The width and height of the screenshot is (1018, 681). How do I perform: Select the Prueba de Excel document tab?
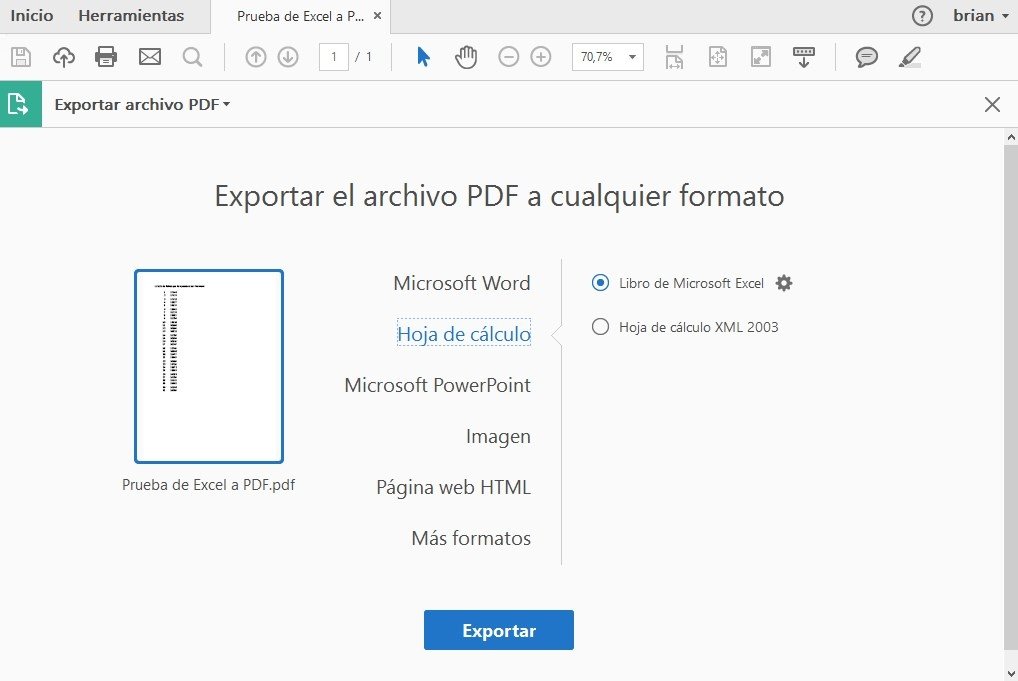pyautogui.click(x=300, y=16)
